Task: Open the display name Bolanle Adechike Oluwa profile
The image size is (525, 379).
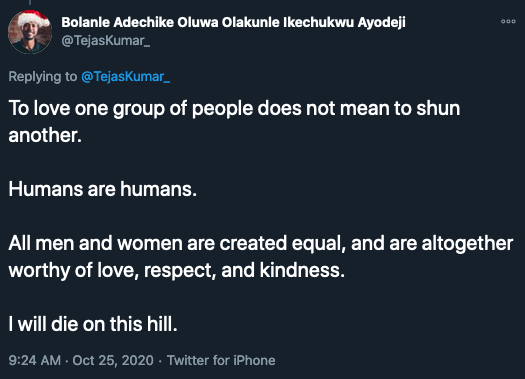Action: coord(233,22)
